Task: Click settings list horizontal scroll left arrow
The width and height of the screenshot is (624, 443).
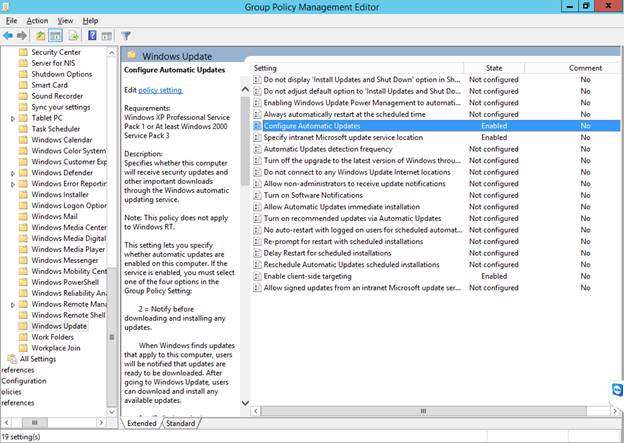Action: [x=256, y=411]
